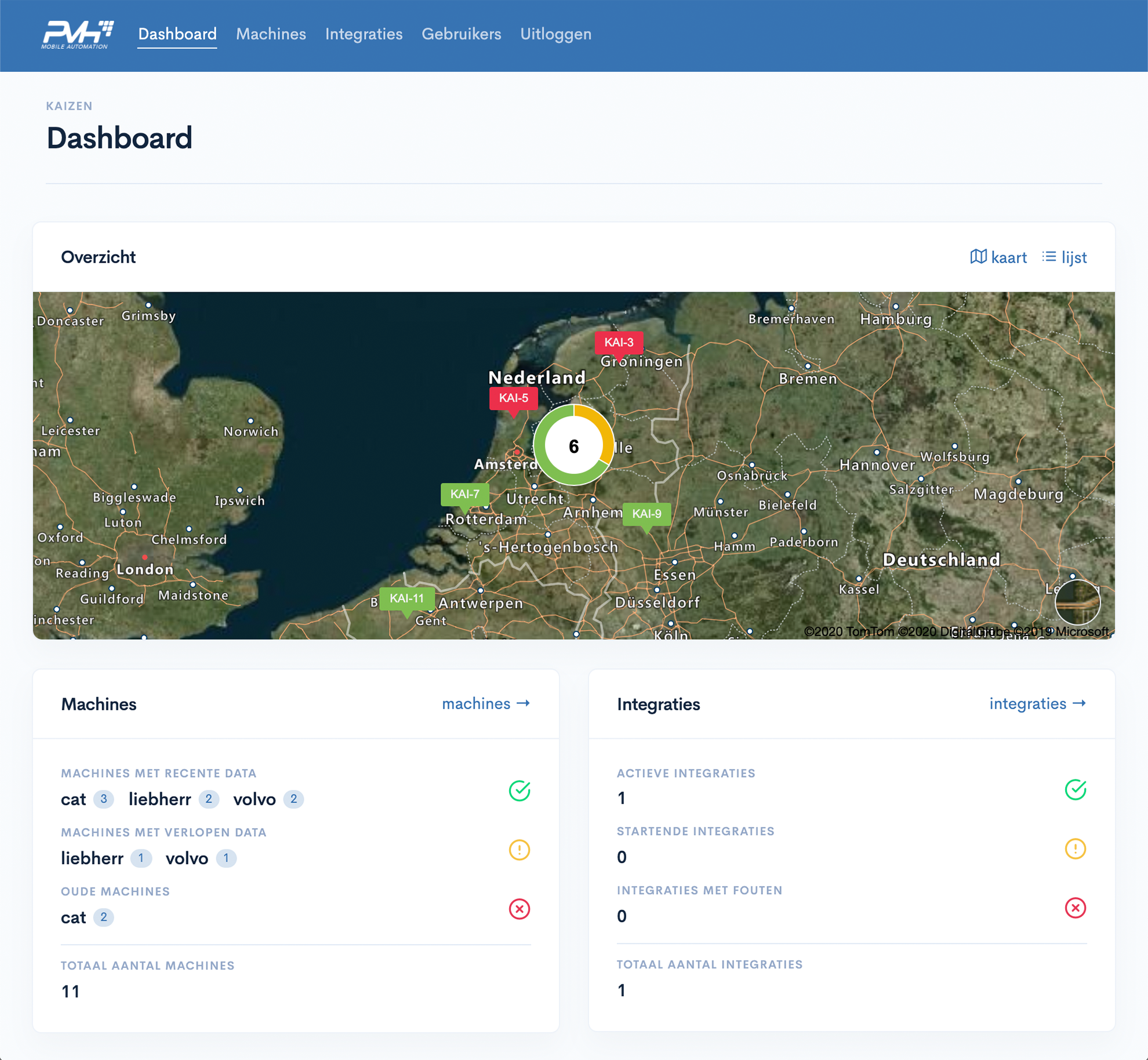The width and height of the screenshot is (1148, 1060).
Task: Select the KAI-7 map marker
Action: click(464, 495)
